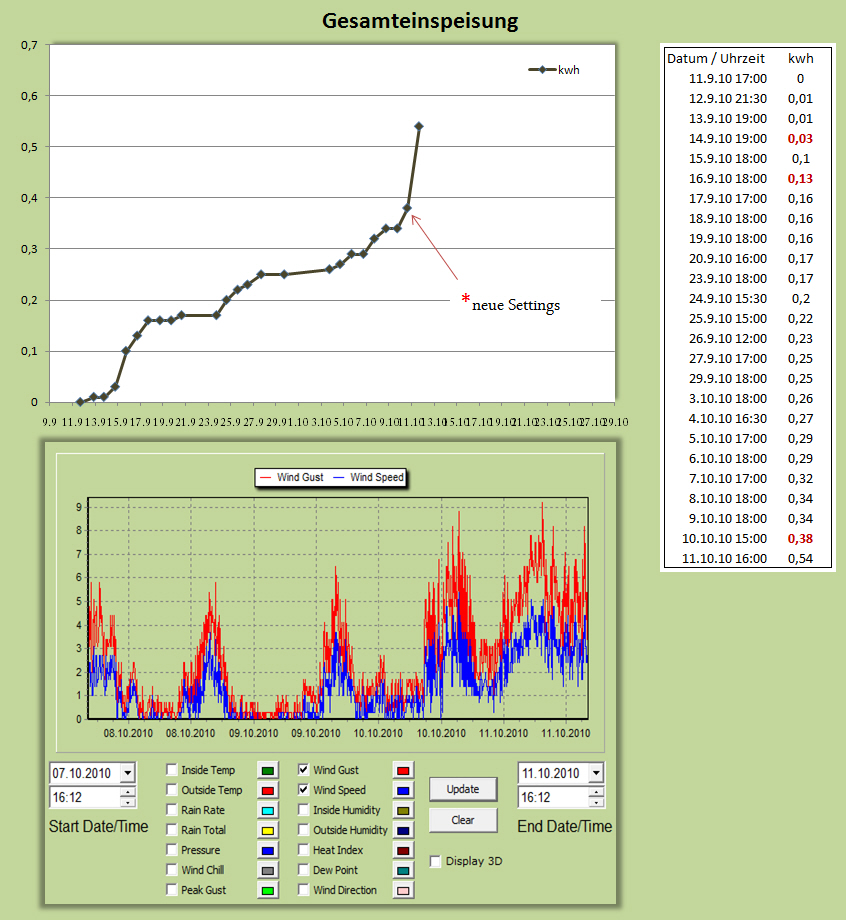Image resolution: width=846 pixels, height=920 pixels.
Task: Click the Clear button
Action: pyautogui.click(x=462, y=820)
